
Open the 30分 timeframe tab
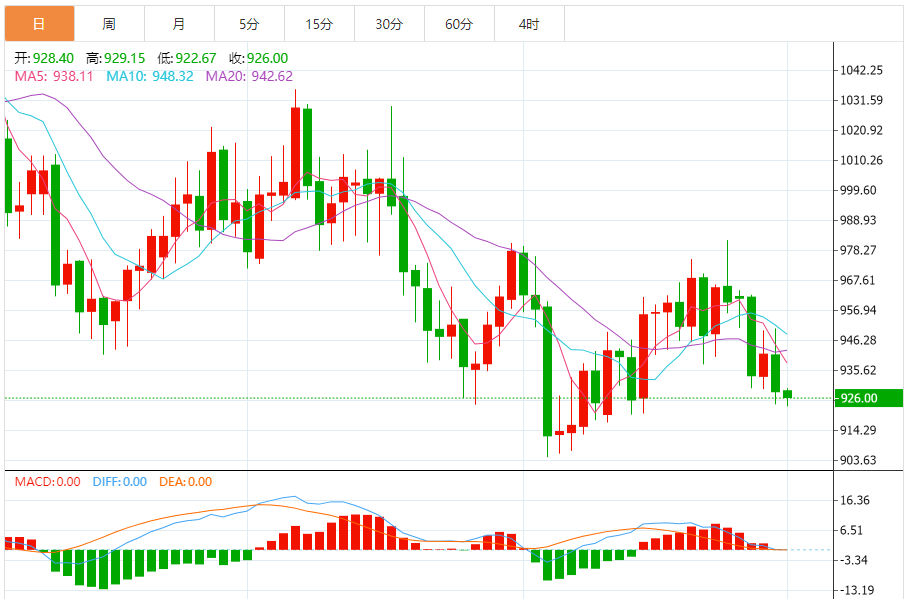click(390, 24)
